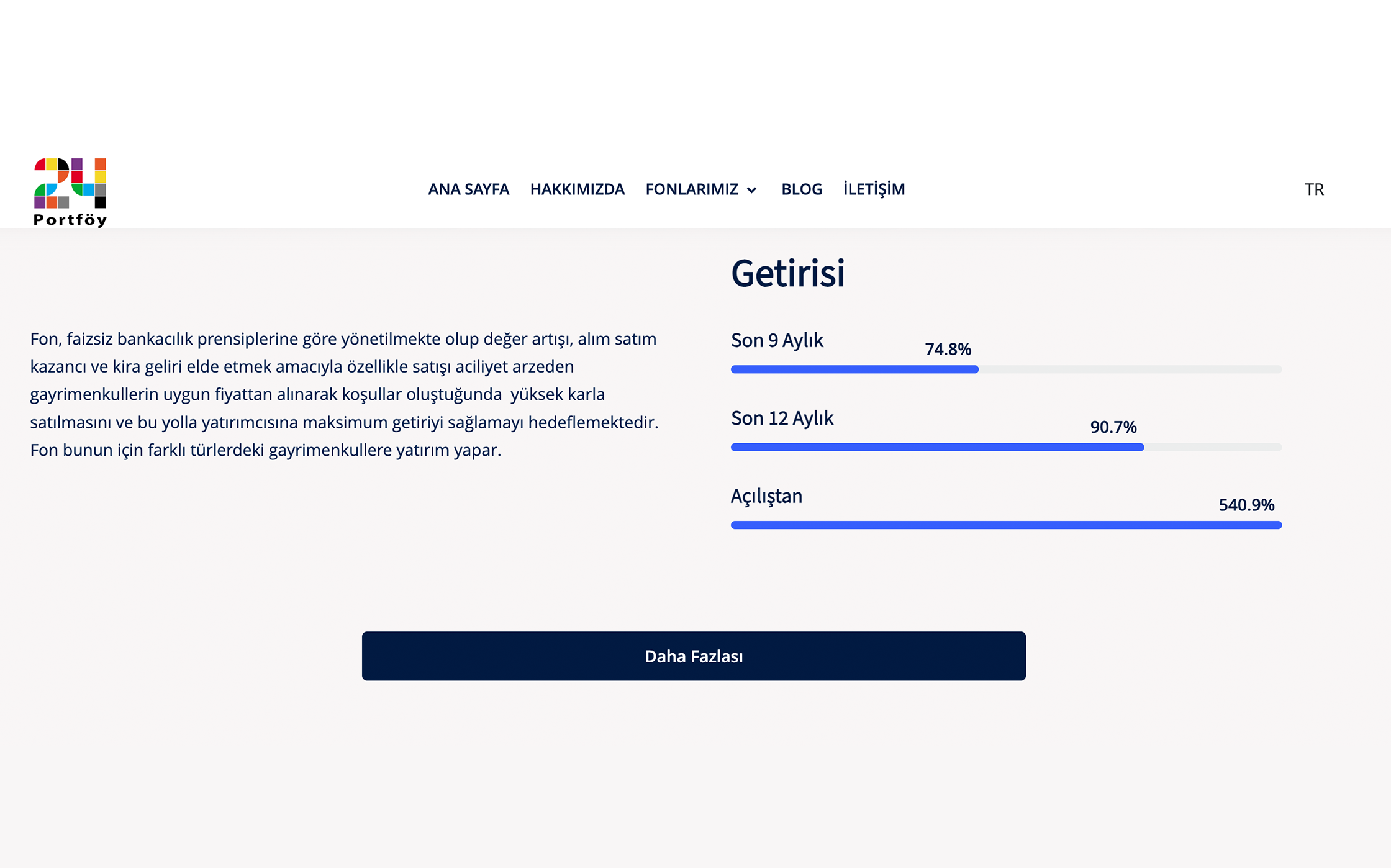The width and height of the screenshot is (1391, 868).
Task: Click the Son 12 Aylık label
Action: 782,418
